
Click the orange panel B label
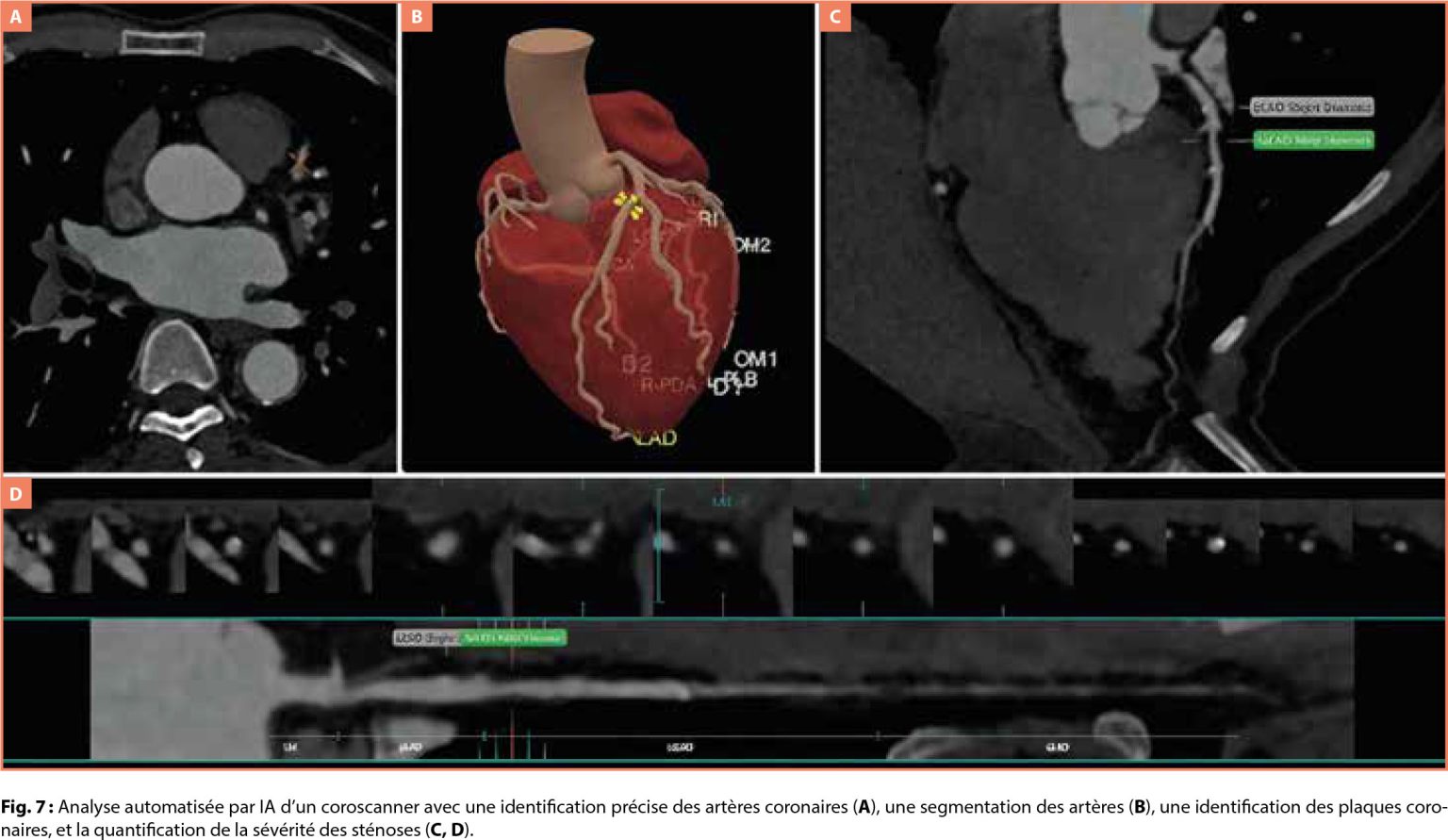[x=417, y=16]
